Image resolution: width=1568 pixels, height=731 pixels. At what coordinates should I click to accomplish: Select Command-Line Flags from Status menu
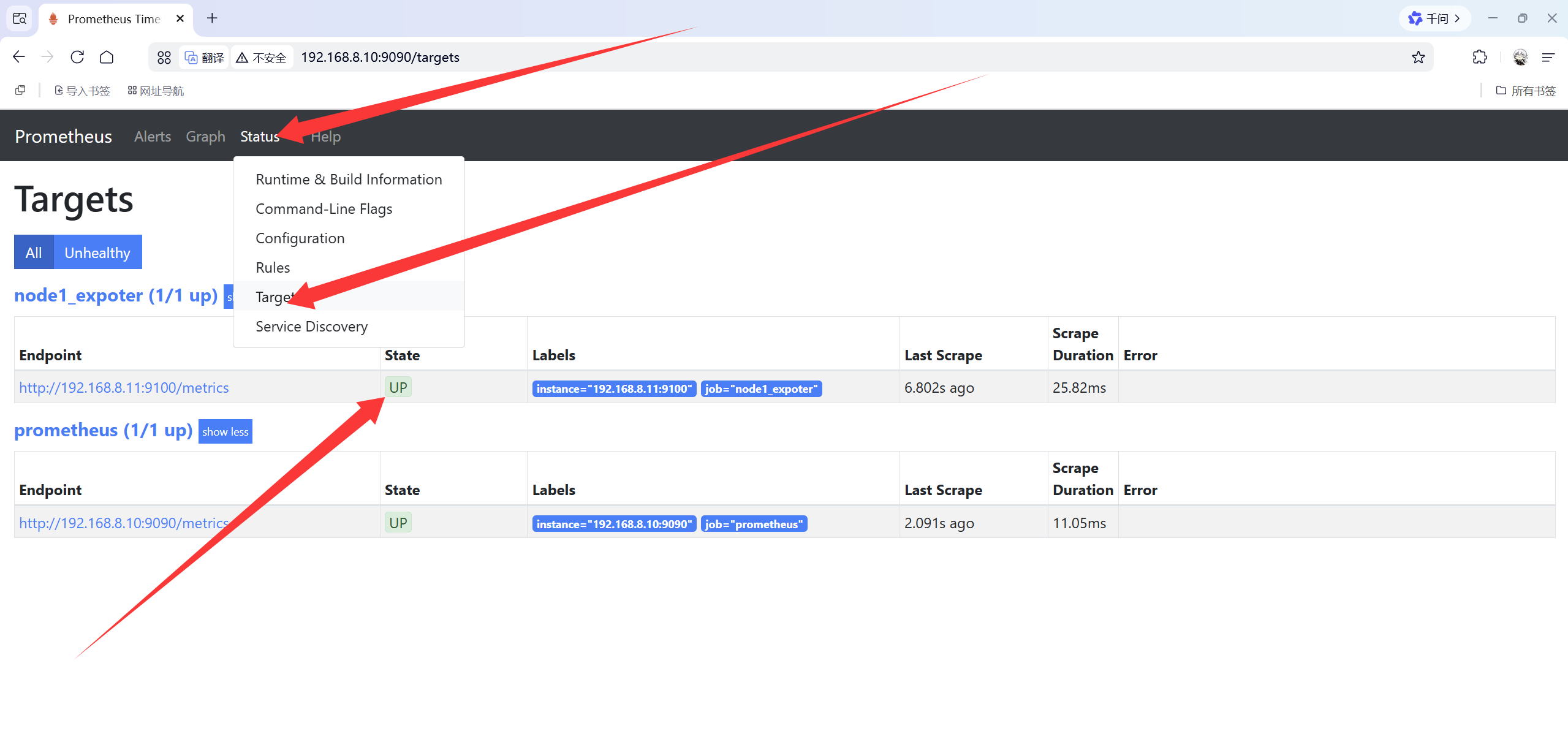(349, 209)
